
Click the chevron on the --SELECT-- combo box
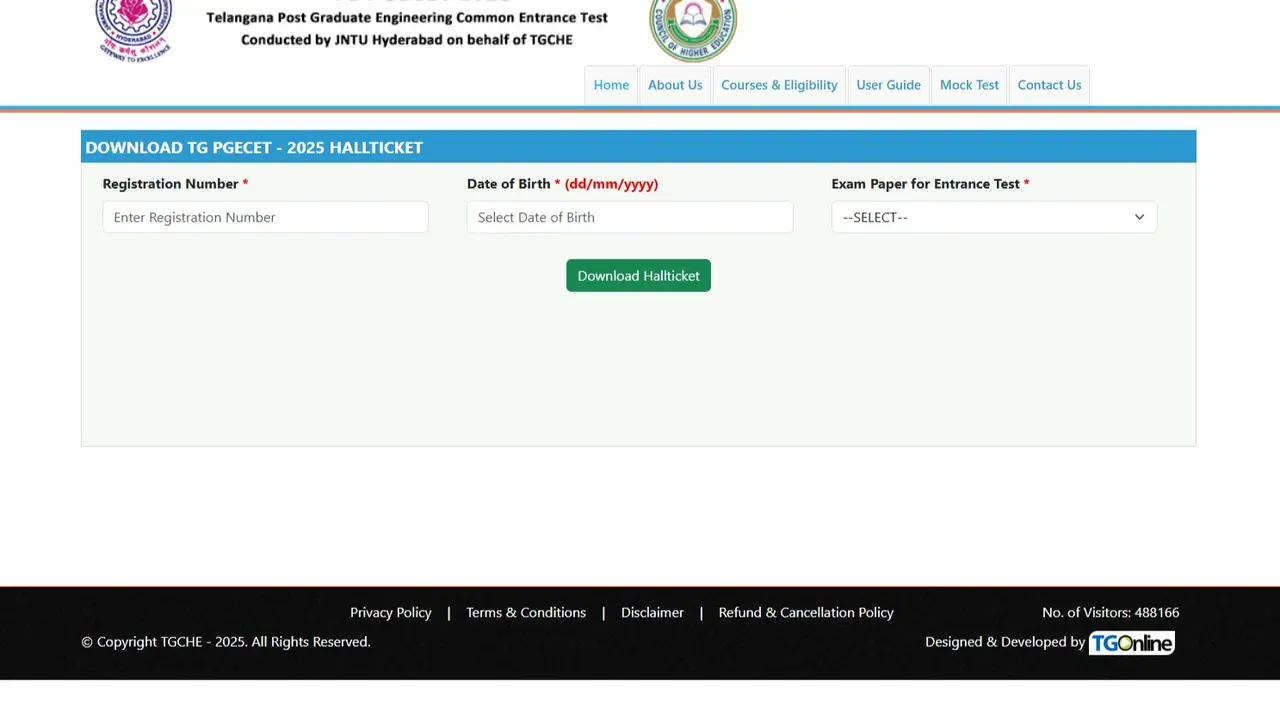[1139, 217]
